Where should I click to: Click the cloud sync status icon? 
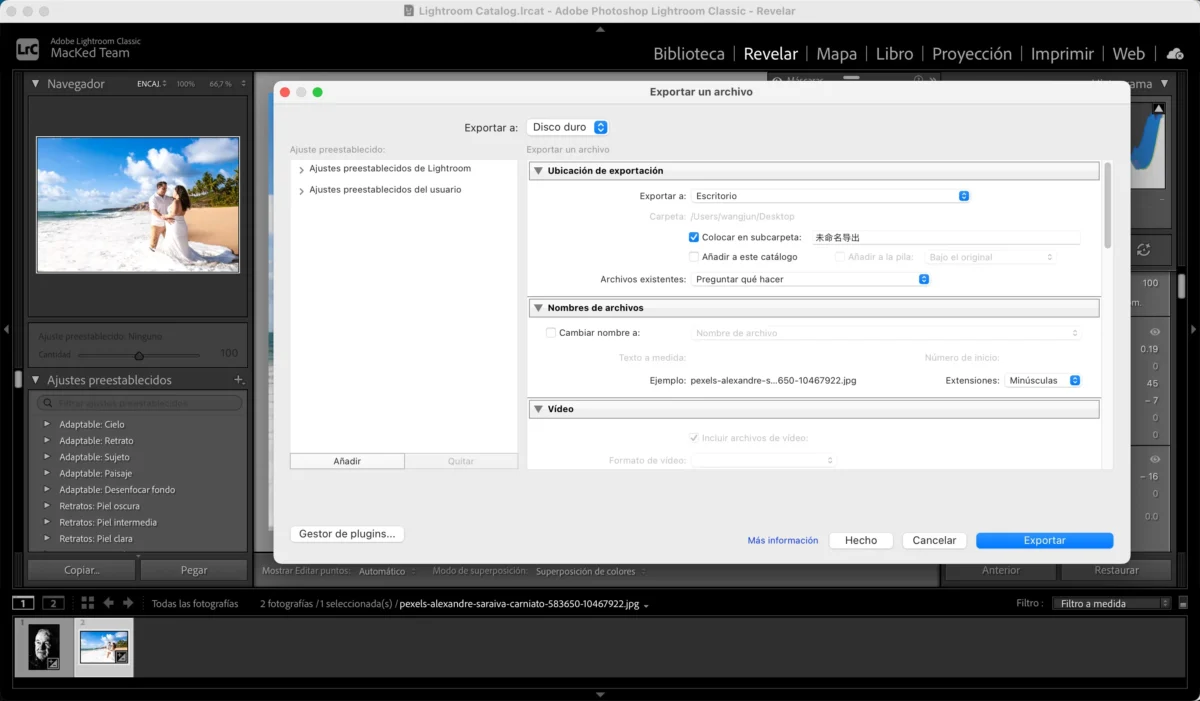(x=1175, y=54)
